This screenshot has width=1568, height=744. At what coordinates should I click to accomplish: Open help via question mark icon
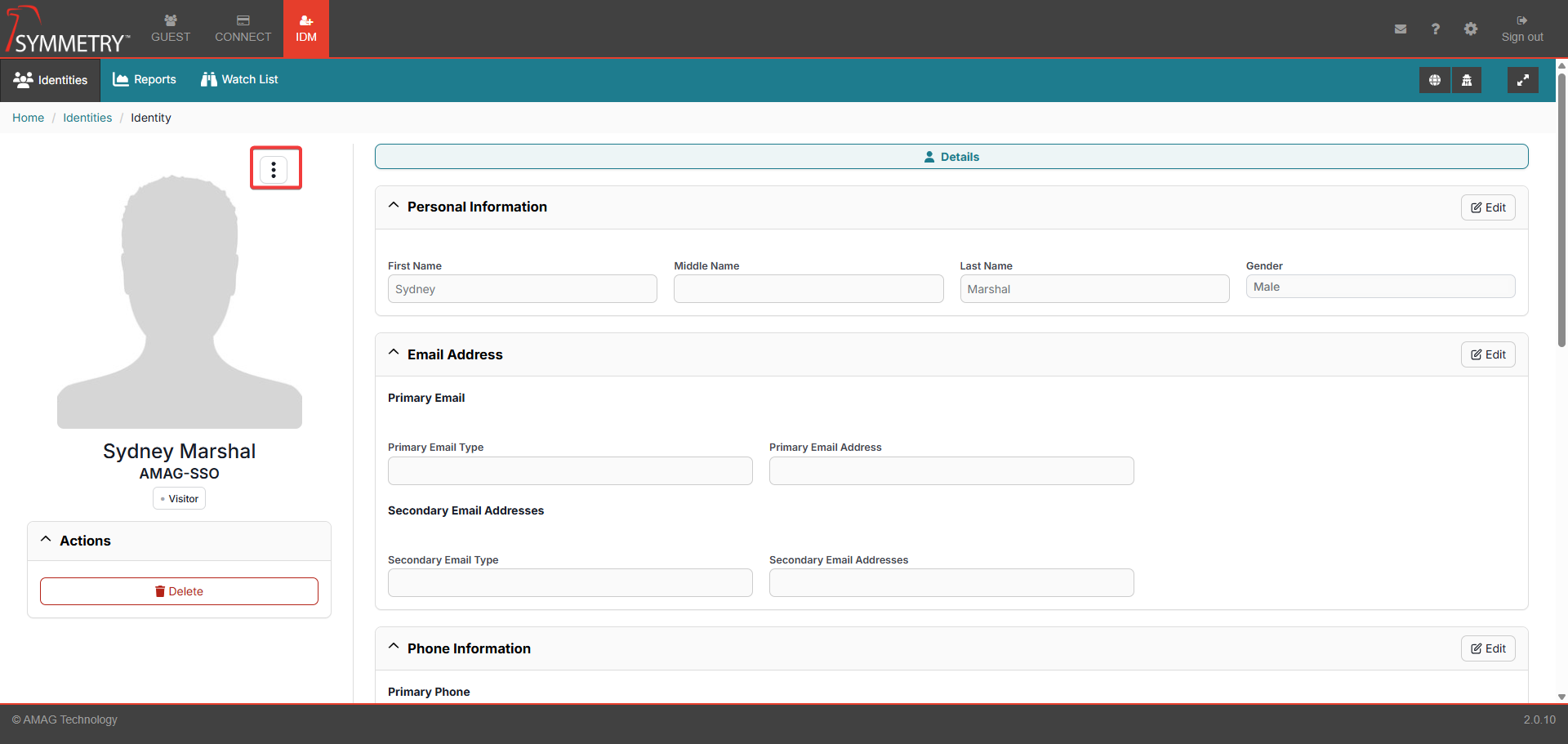point(1435,29)
